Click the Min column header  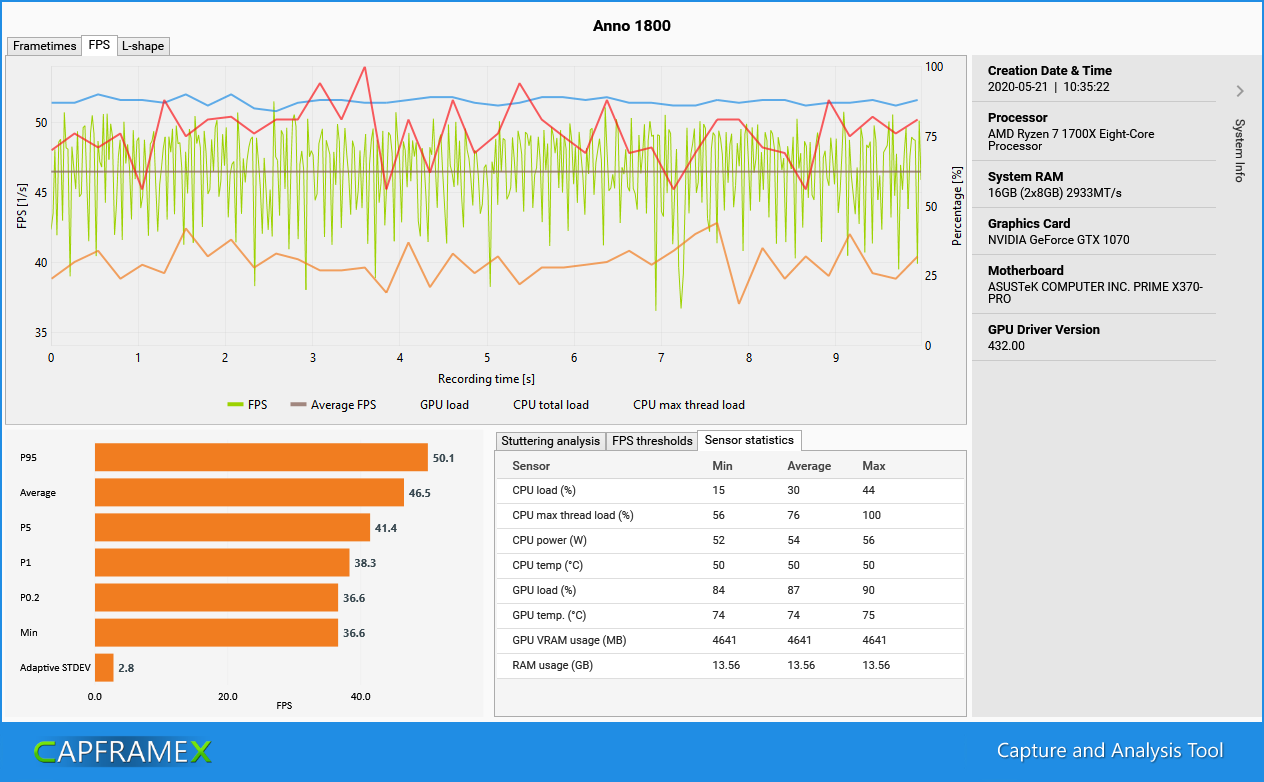point(722,466)
